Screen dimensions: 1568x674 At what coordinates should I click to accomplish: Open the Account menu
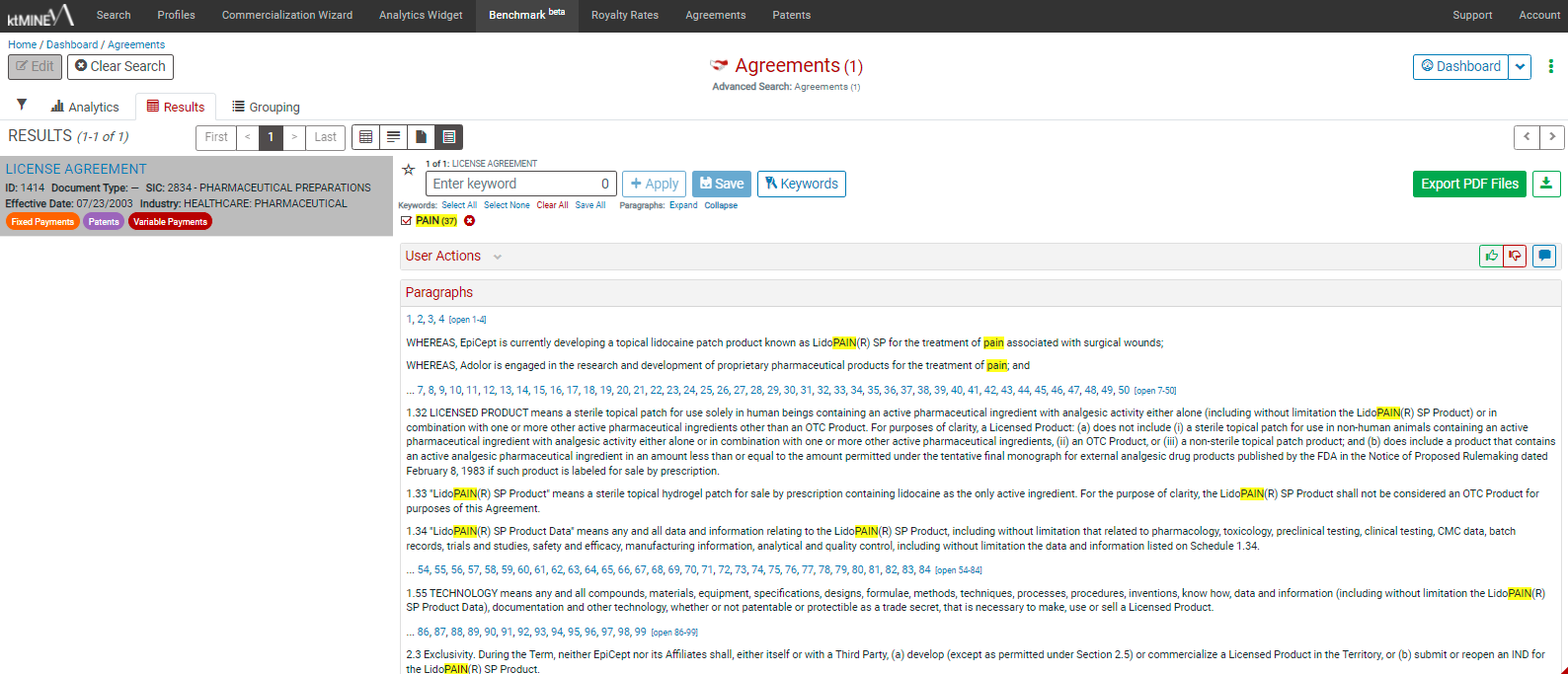1539,15
